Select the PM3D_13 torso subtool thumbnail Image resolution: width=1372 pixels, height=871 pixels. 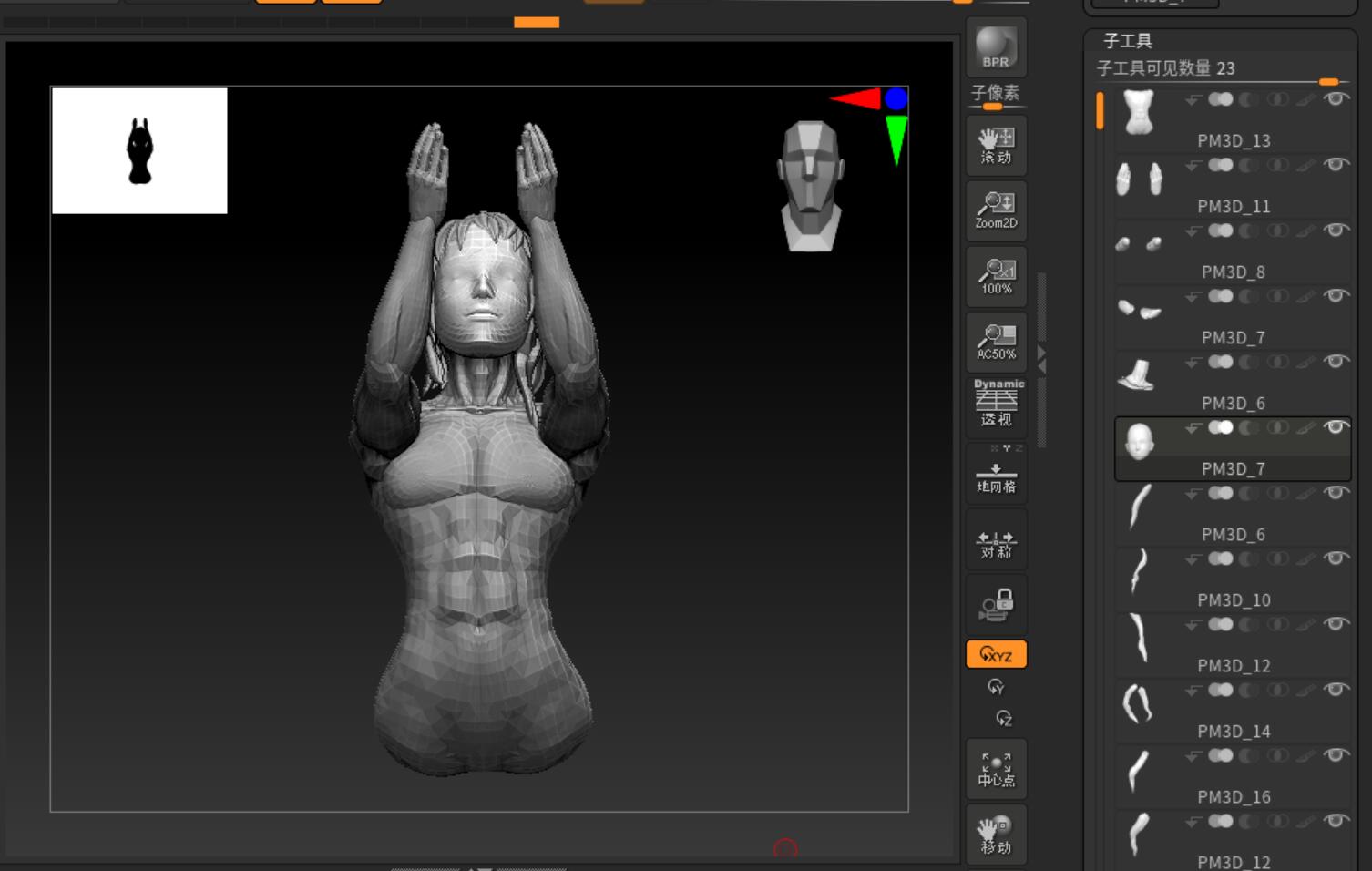tap(1139, 112)
